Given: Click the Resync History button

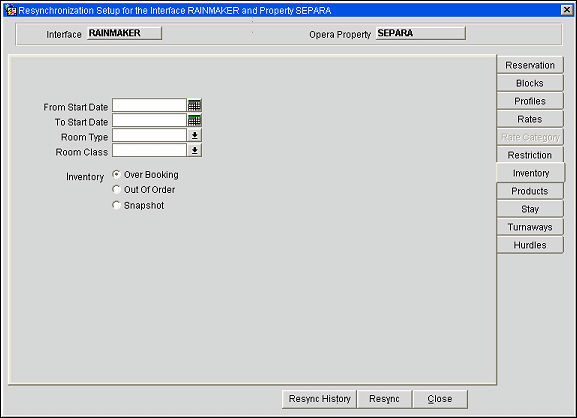Looking at the screenshot, I should (319, 399).
